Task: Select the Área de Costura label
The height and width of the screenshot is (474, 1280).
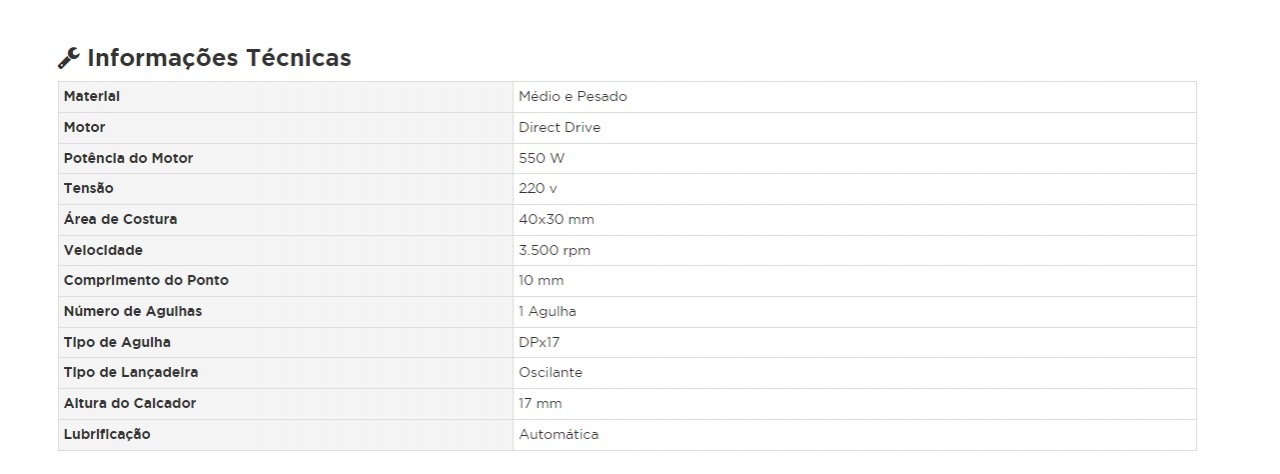Action: [x=121, y=219]
